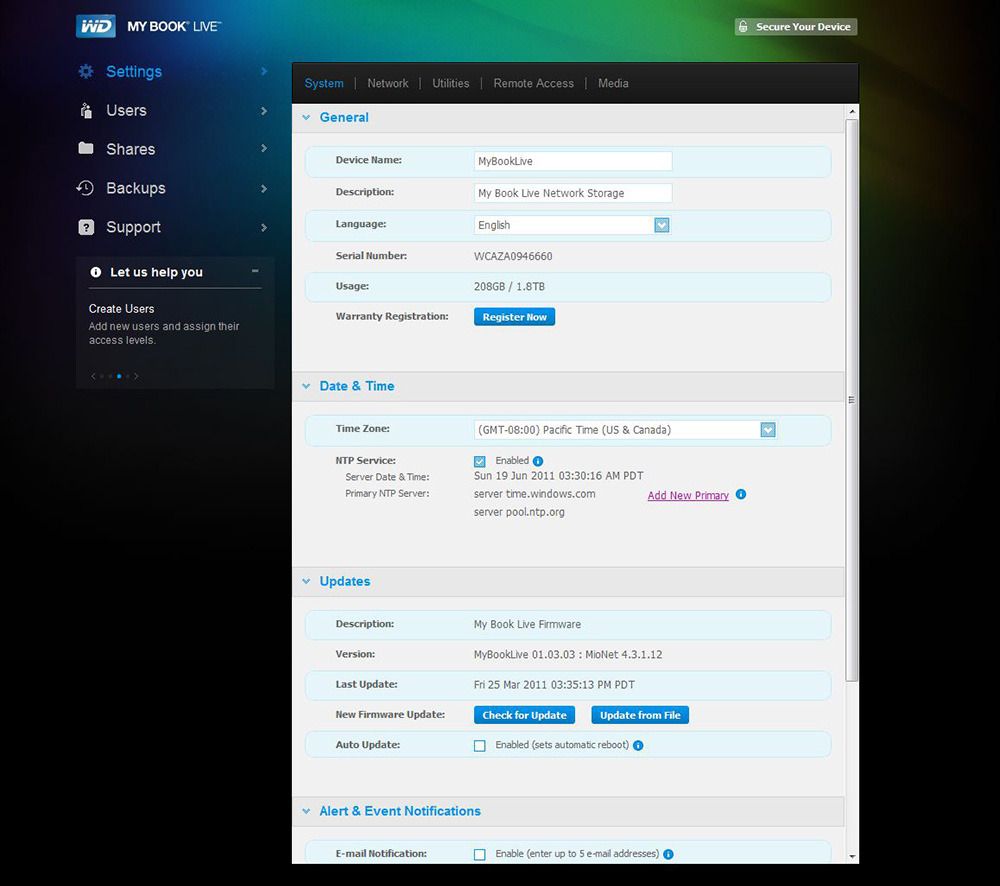The image size is (1000, 886).
Task: Click the Description input field
Action: (x=573, y=193)
